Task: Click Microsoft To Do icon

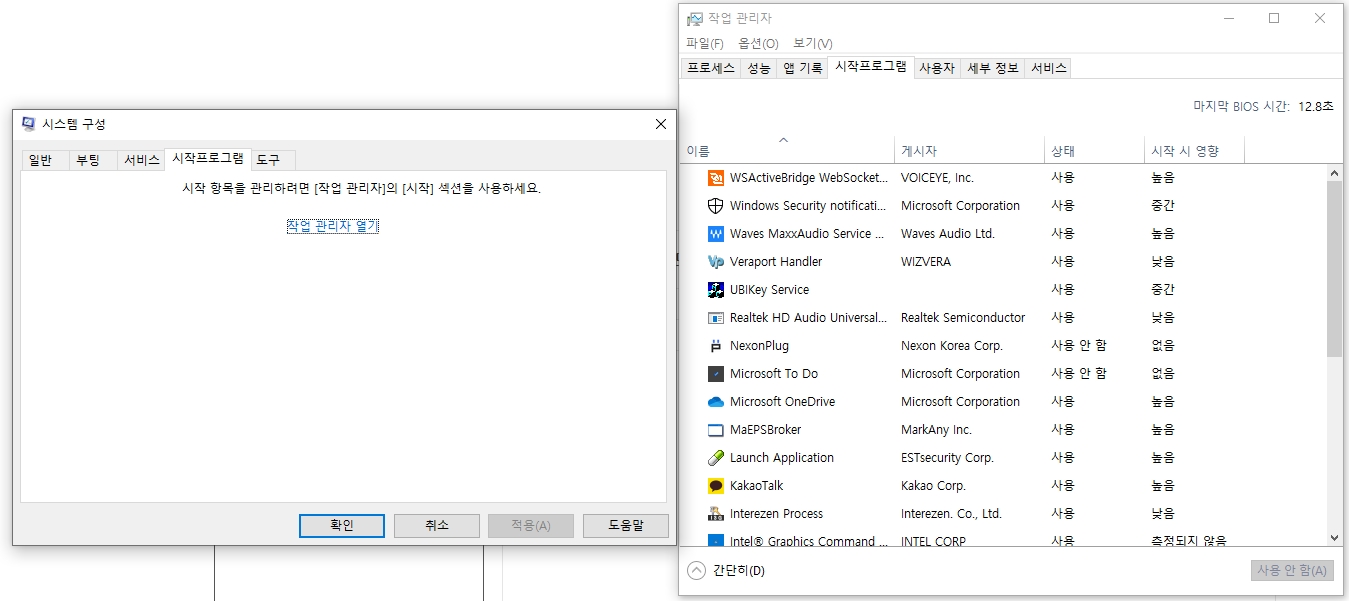Action: coord(715,374)
